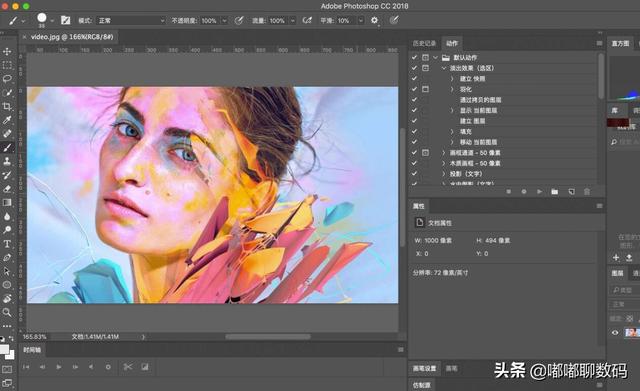Open the brush preset picker dropdown
640x391 pixels.
(x=52, y=20)
